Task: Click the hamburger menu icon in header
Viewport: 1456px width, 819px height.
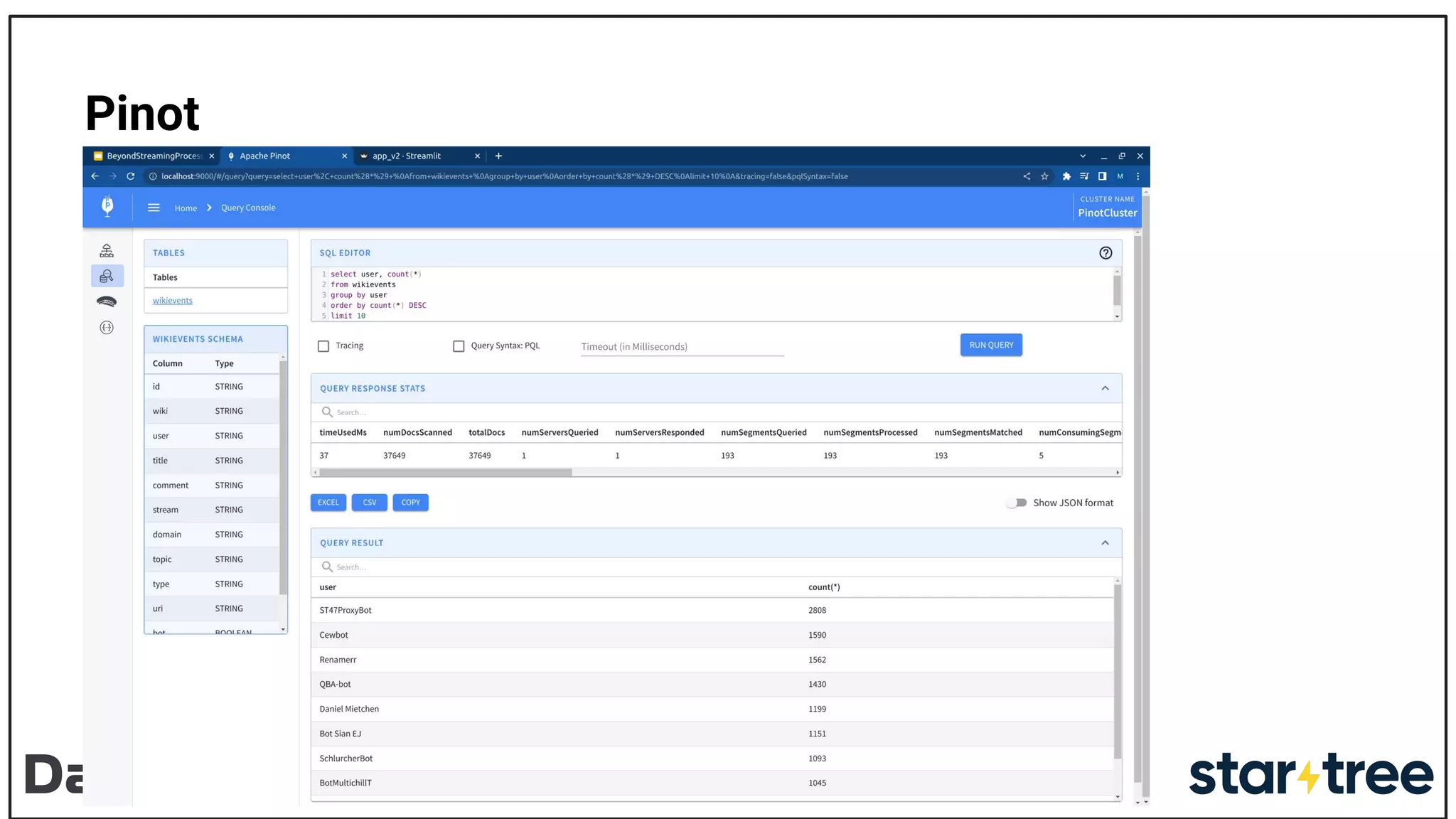Action: [x=154, y=208]
